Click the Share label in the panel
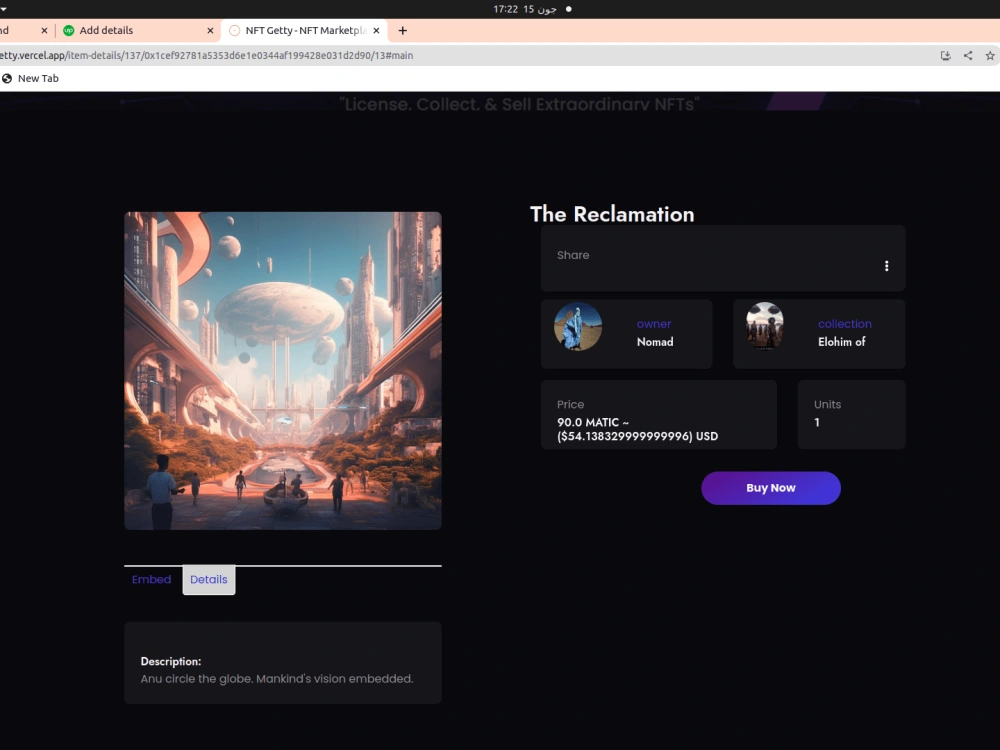The image size is (1000, 750). pos(572,255)
